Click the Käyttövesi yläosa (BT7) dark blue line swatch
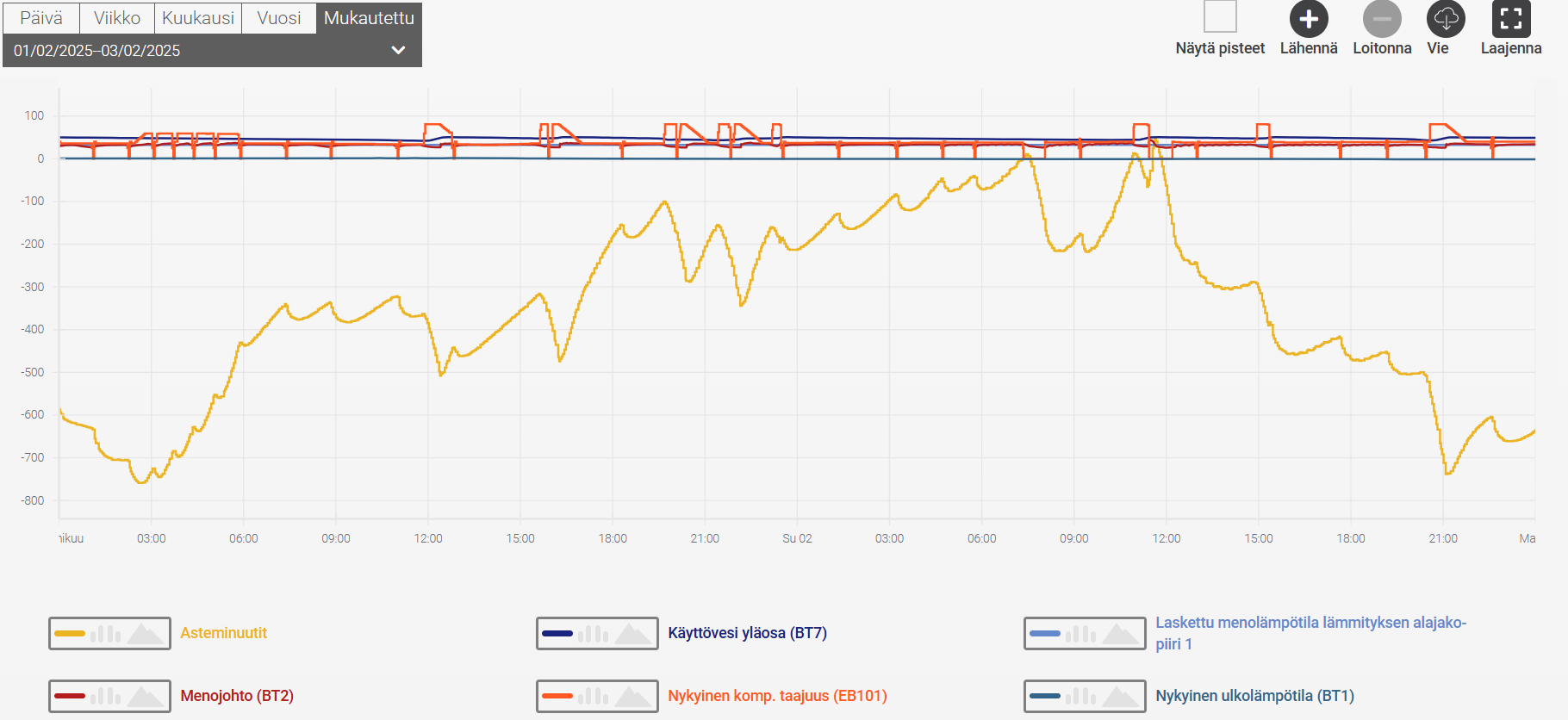 pos(557,634)
